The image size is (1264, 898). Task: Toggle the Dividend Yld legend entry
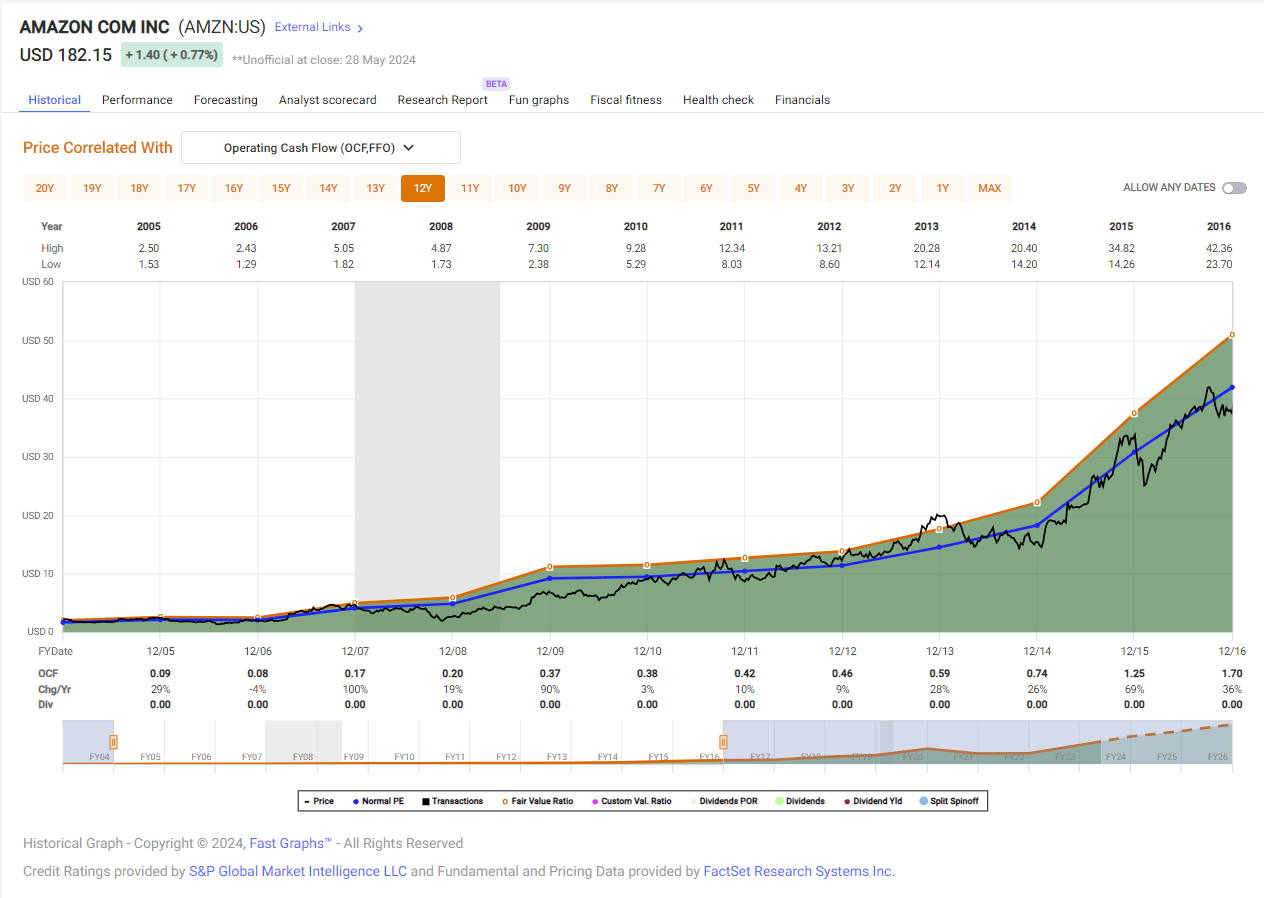[874, 801]
